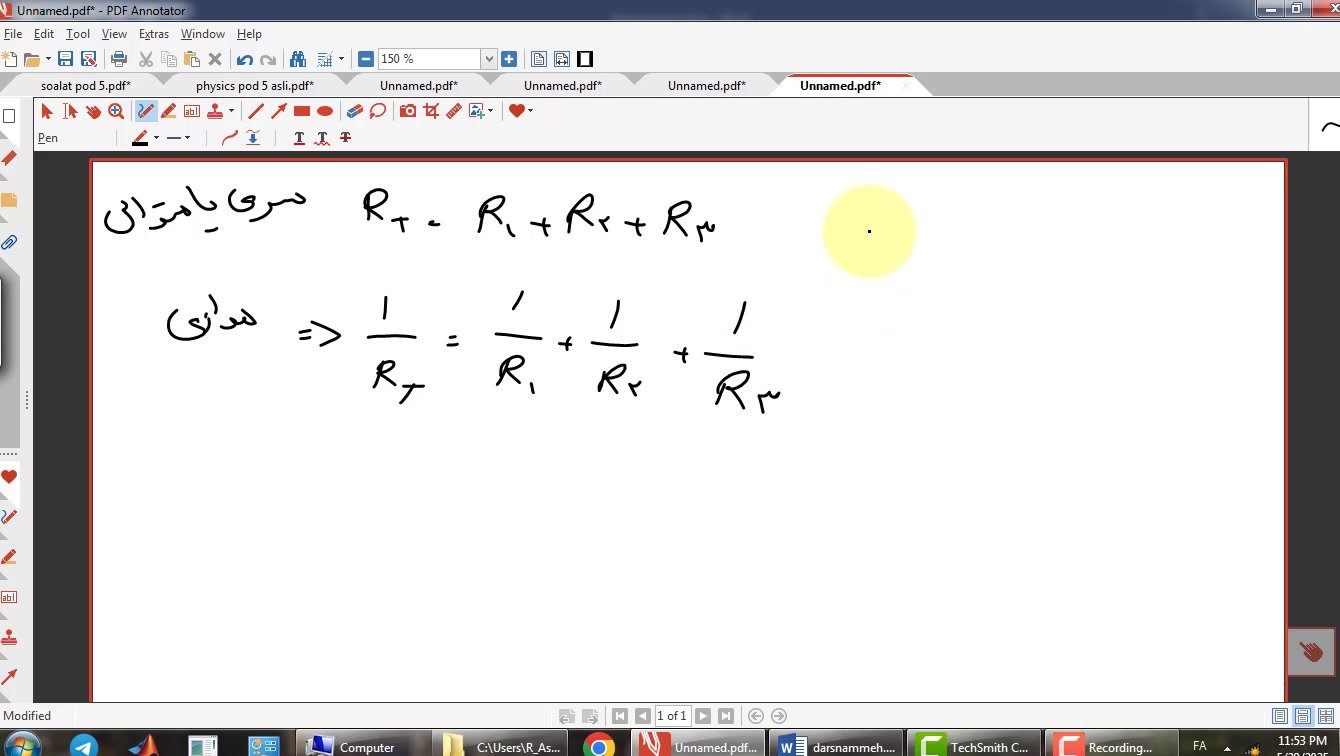1340x756 pixels.
Task: Switch to physics pod 5 asli.pdf tab
Action: point(254,86)
